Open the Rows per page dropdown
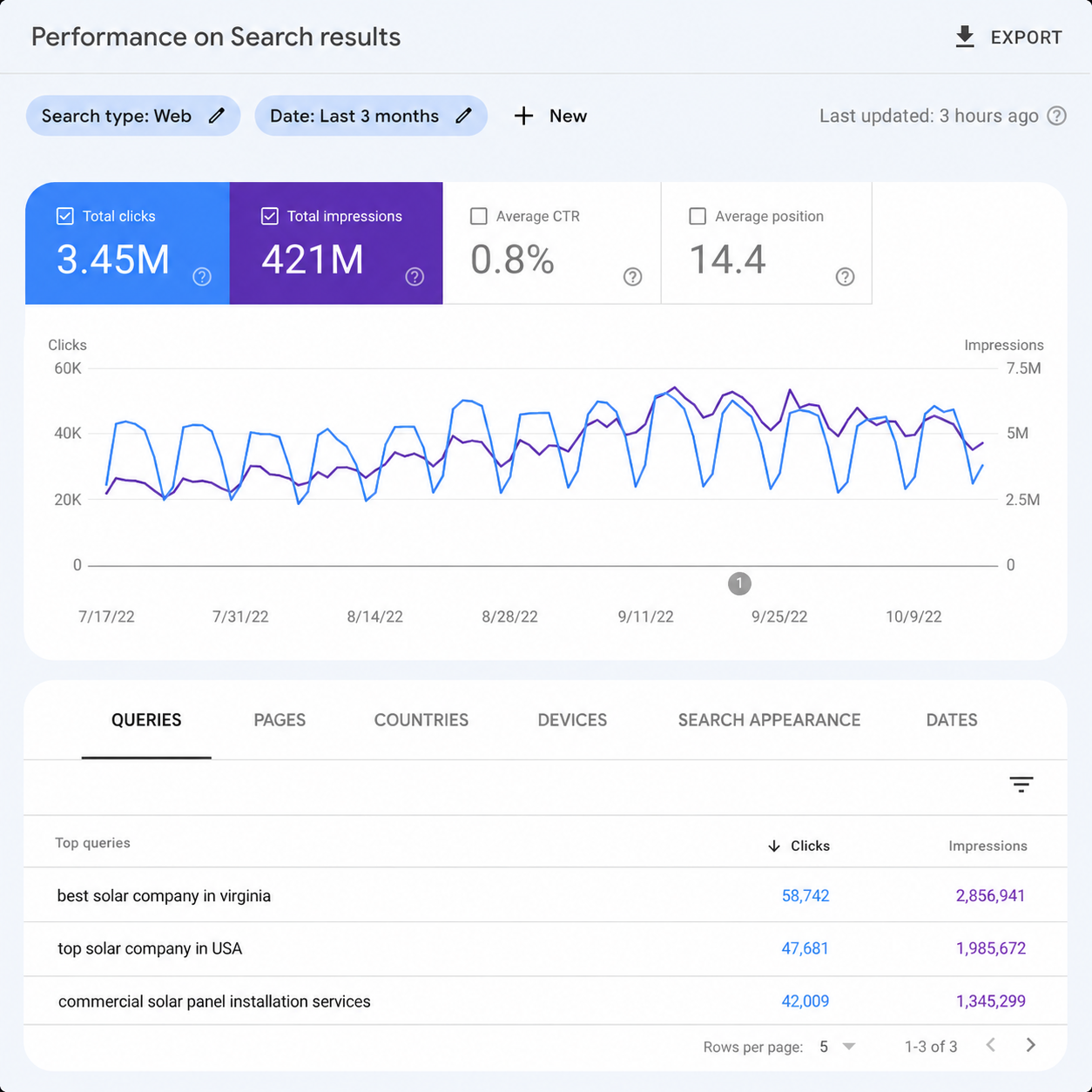Image resolution: width=1092 pixels, height=1092 pixels. (838, 1047)
